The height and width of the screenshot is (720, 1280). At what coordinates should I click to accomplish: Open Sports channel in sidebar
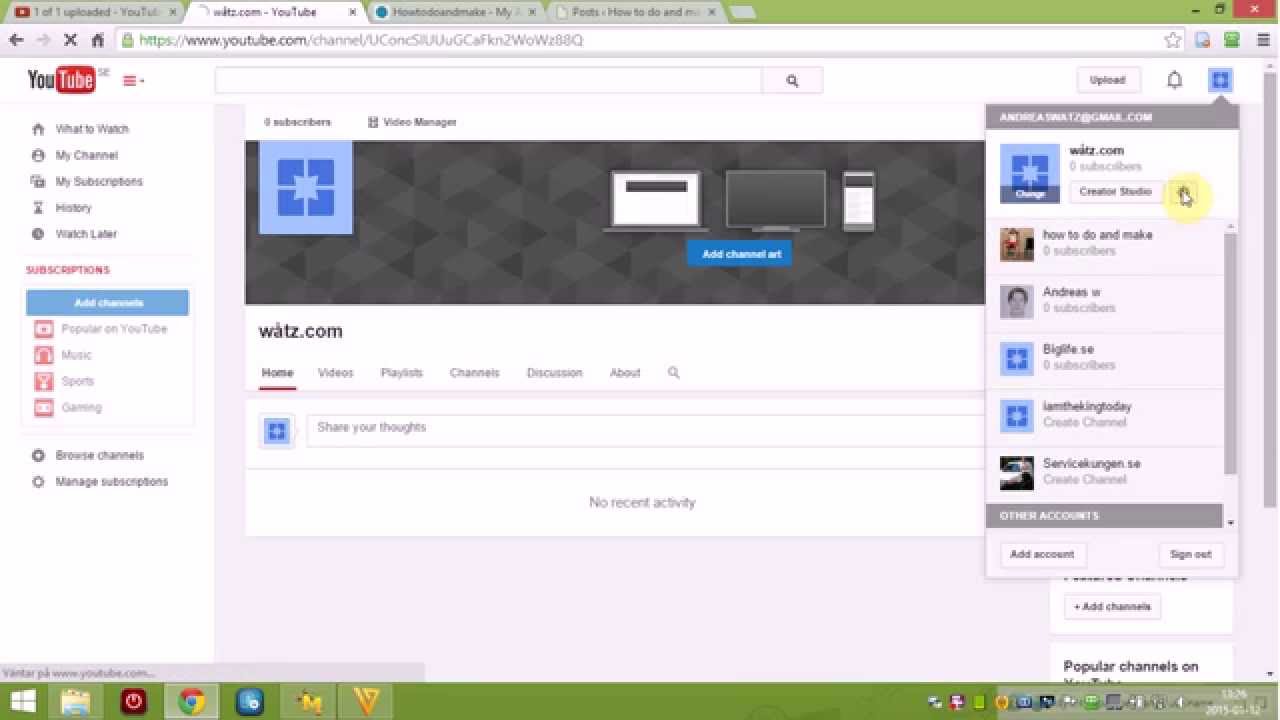(77, 381)
